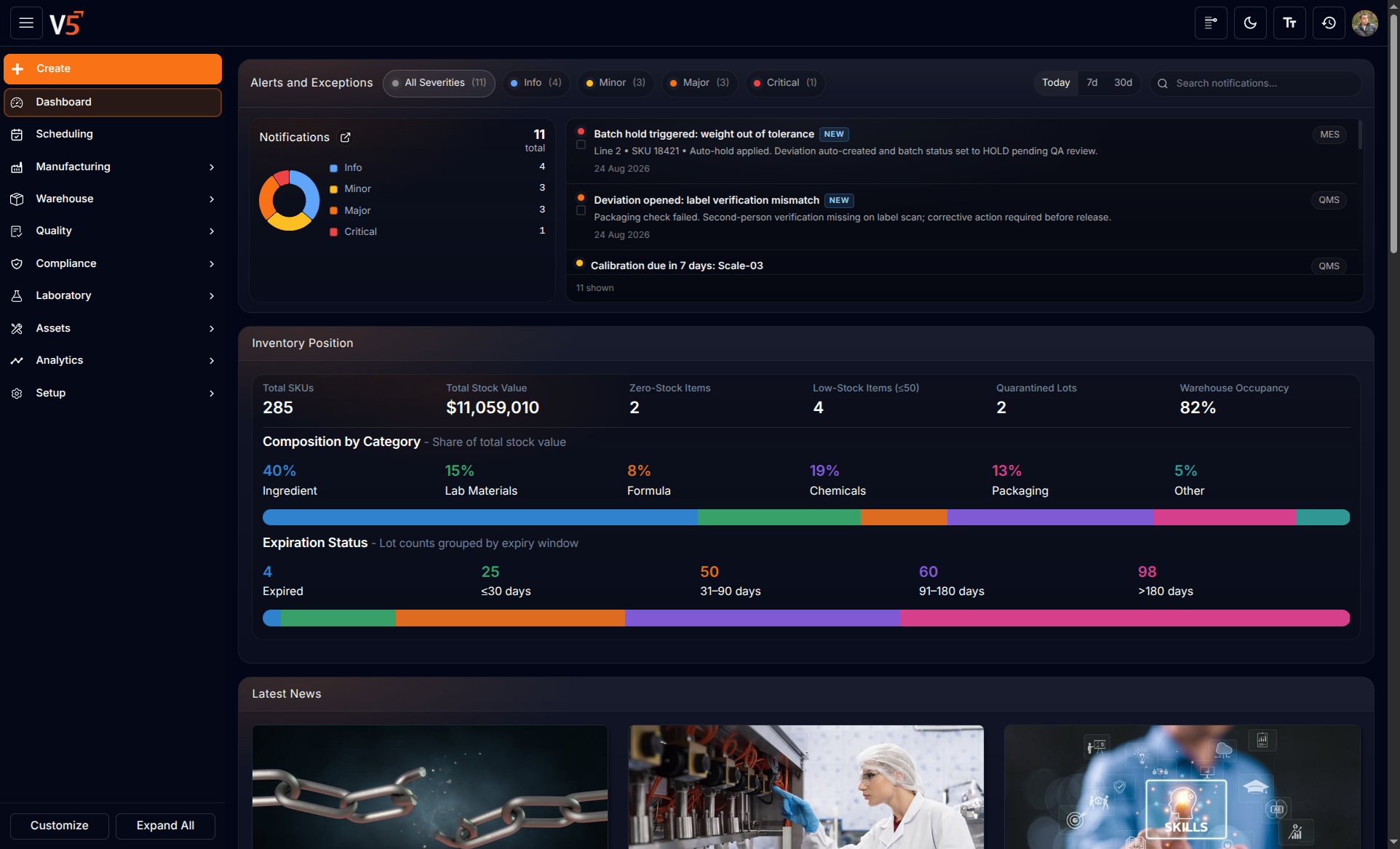Tick checkbox for batch hold alert

pyautogui.click(x=581, y=145)
